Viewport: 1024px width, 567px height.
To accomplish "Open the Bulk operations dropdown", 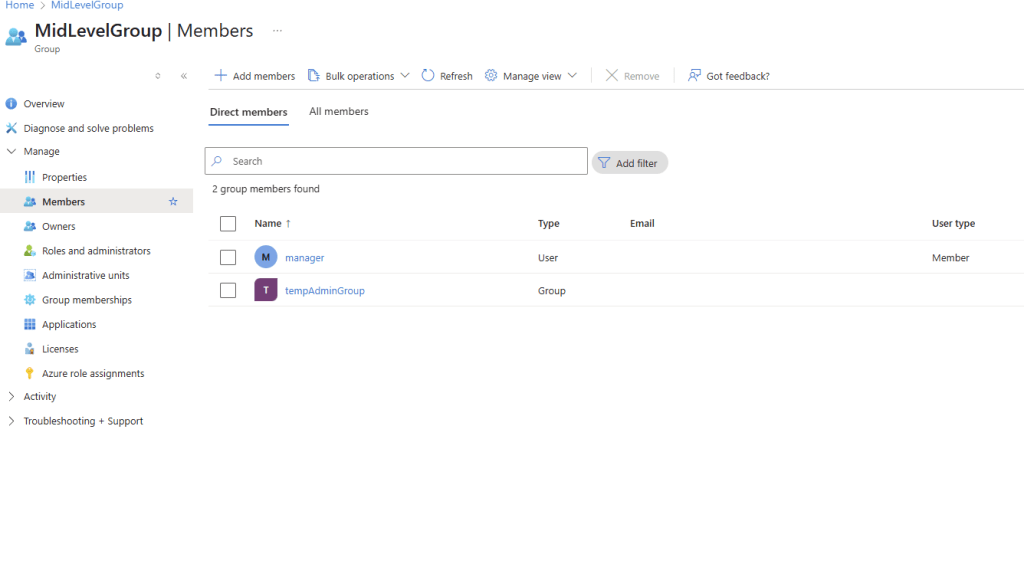I will pos(358,76).
